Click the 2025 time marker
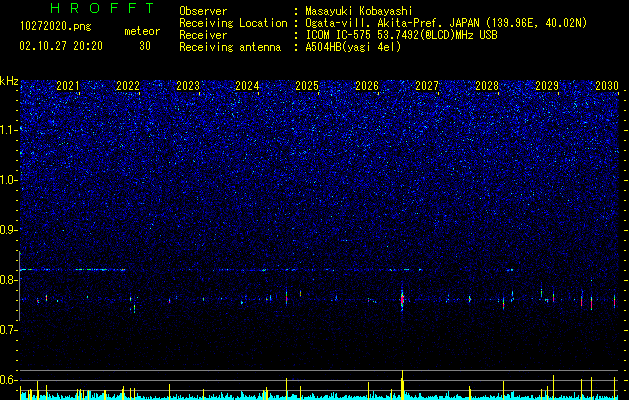This screenshot has height=400, width=629. pos(307,86)
